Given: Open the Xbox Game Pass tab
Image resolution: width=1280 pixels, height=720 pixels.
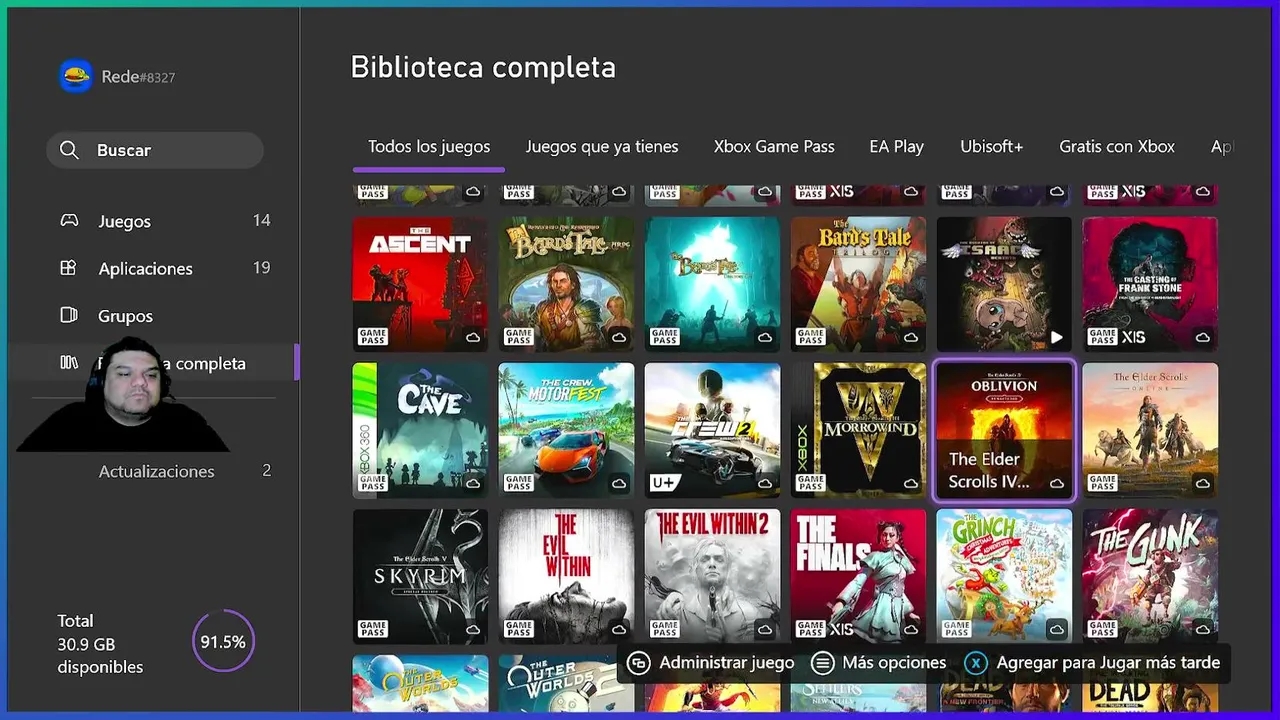Looking at the screenshot, I should pos(774,147).
